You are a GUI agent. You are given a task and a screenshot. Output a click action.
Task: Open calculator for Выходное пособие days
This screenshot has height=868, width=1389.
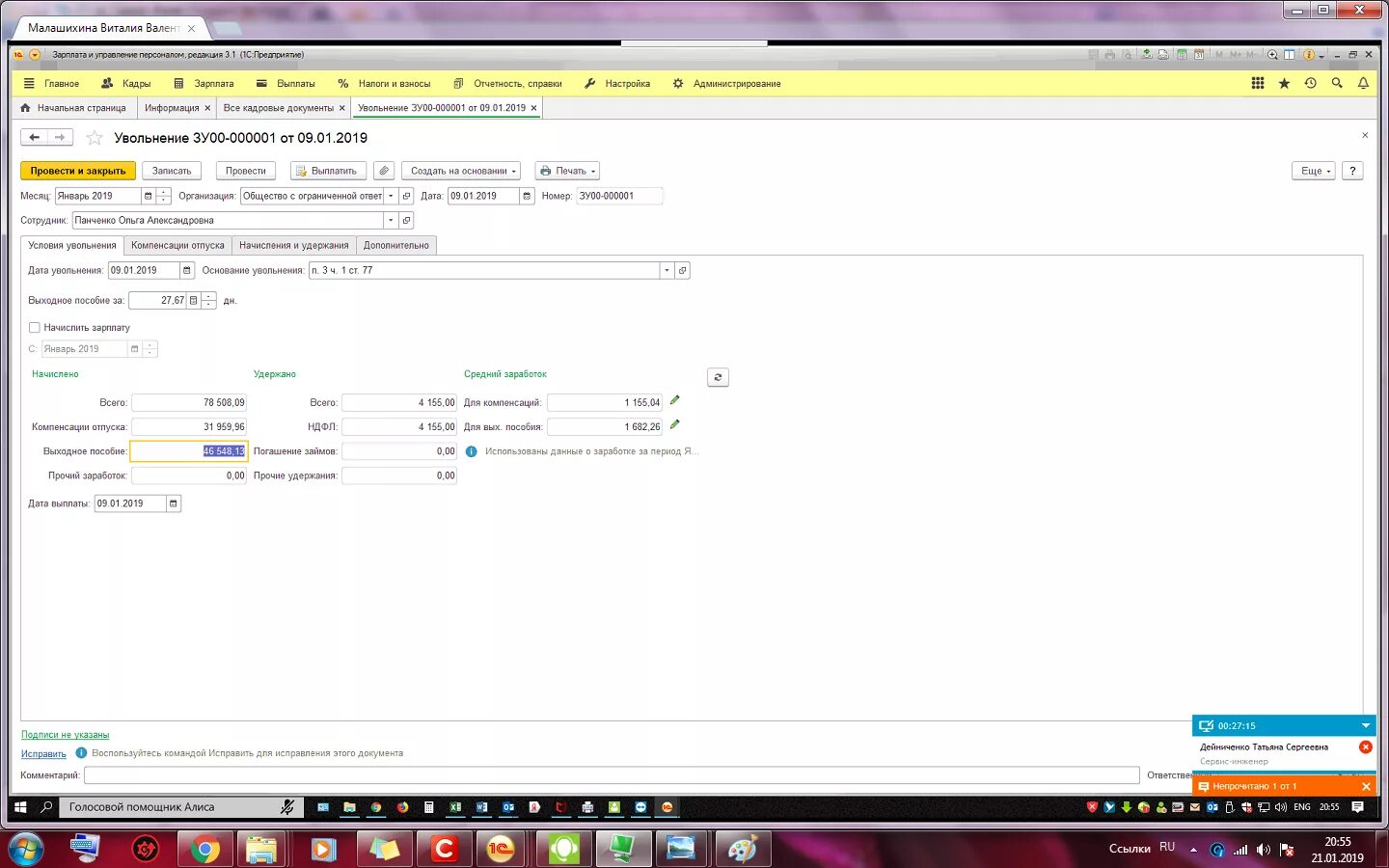point(193,301)
